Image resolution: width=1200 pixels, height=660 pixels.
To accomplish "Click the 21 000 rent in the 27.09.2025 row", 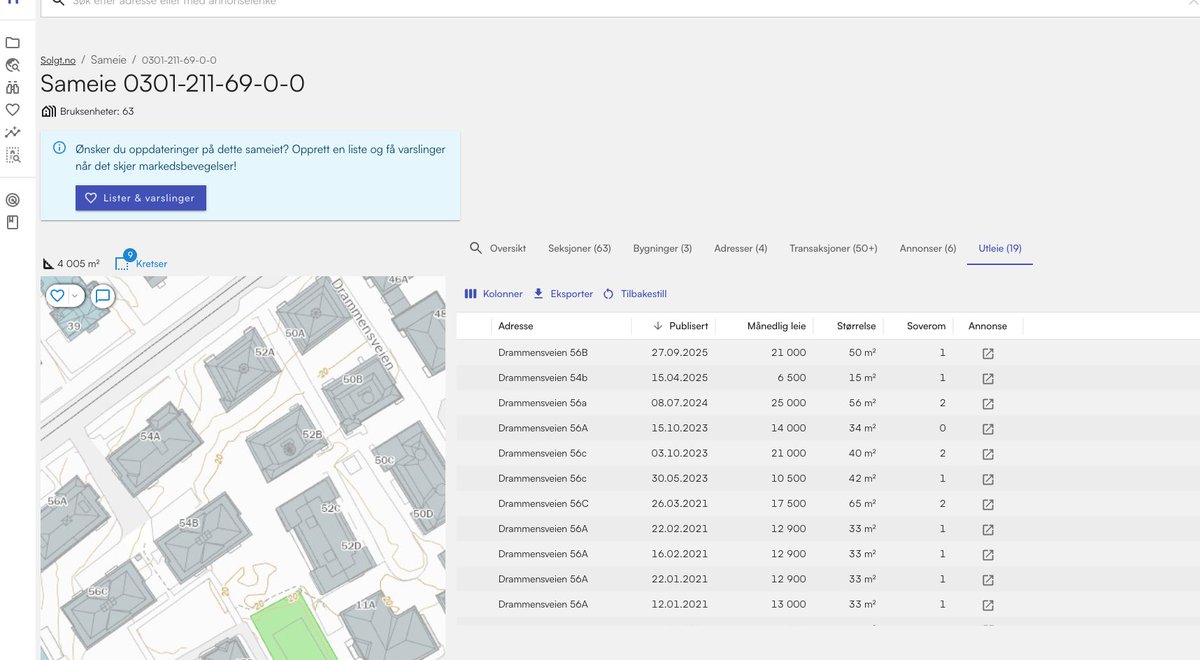I will (x=788, y=353).
